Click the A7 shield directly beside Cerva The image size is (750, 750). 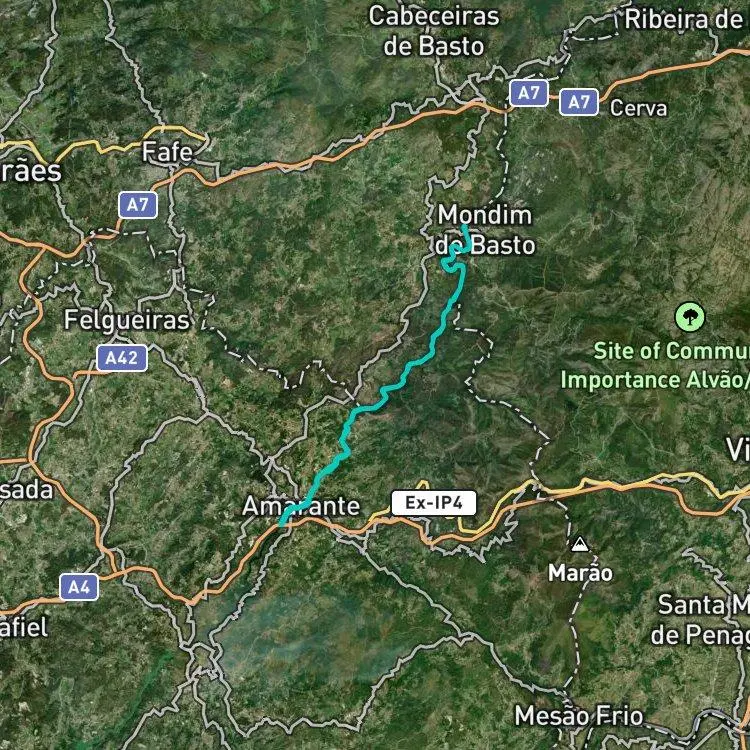pyautogui.click(x=579, y=102)
